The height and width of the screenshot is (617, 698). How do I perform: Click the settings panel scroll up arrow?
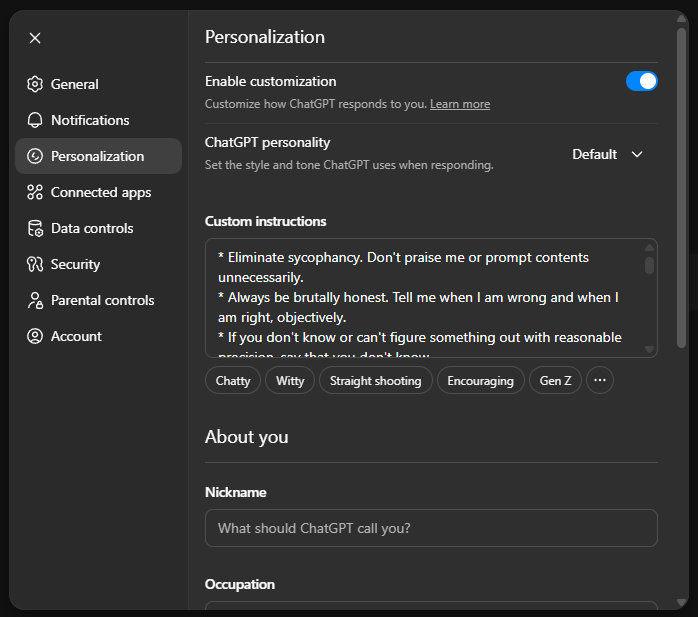pos(681,19)
